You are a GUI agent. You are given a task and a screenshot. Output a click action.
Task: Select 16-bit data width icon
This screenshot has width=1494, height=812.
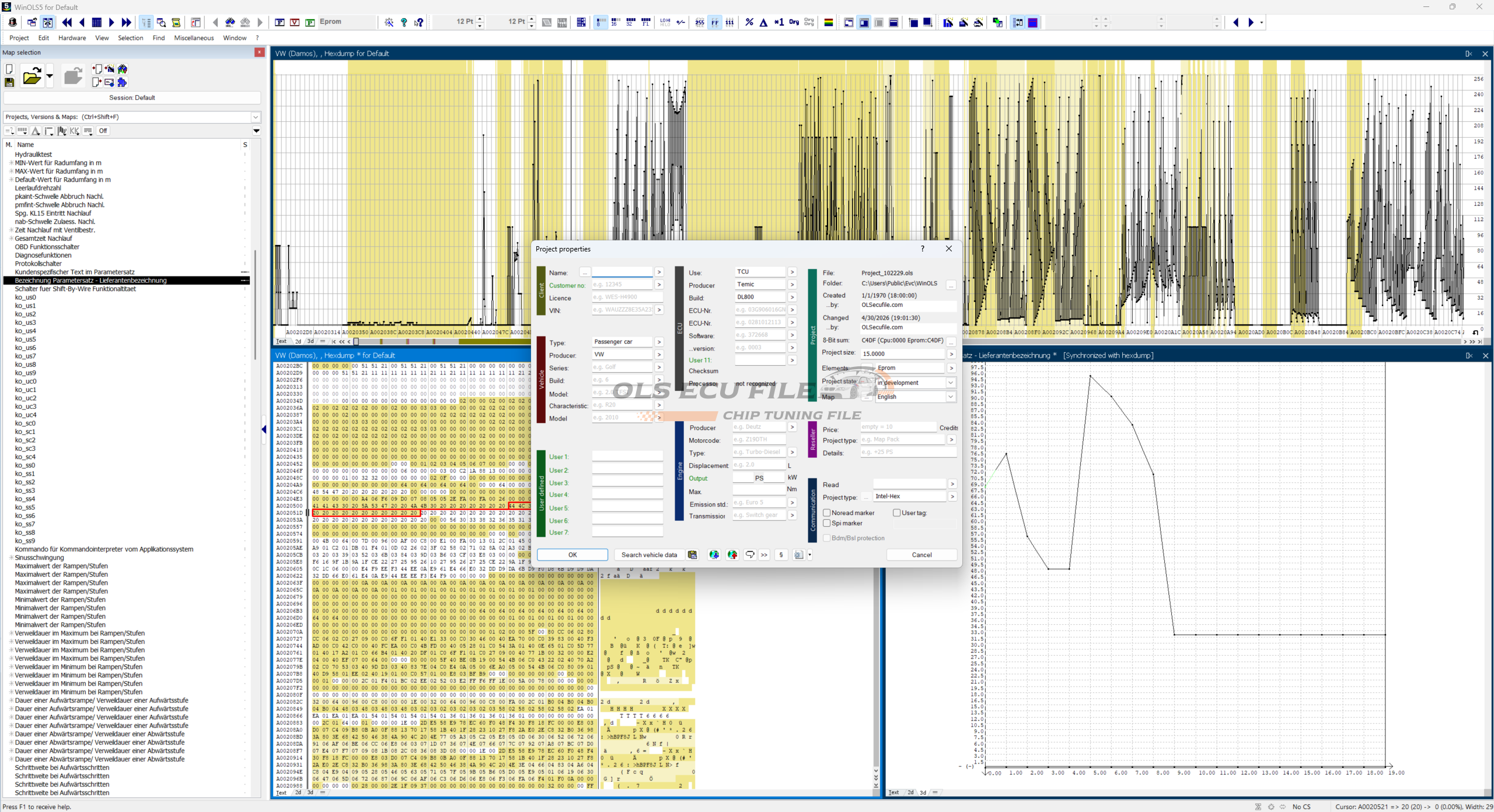pos(615,22)
